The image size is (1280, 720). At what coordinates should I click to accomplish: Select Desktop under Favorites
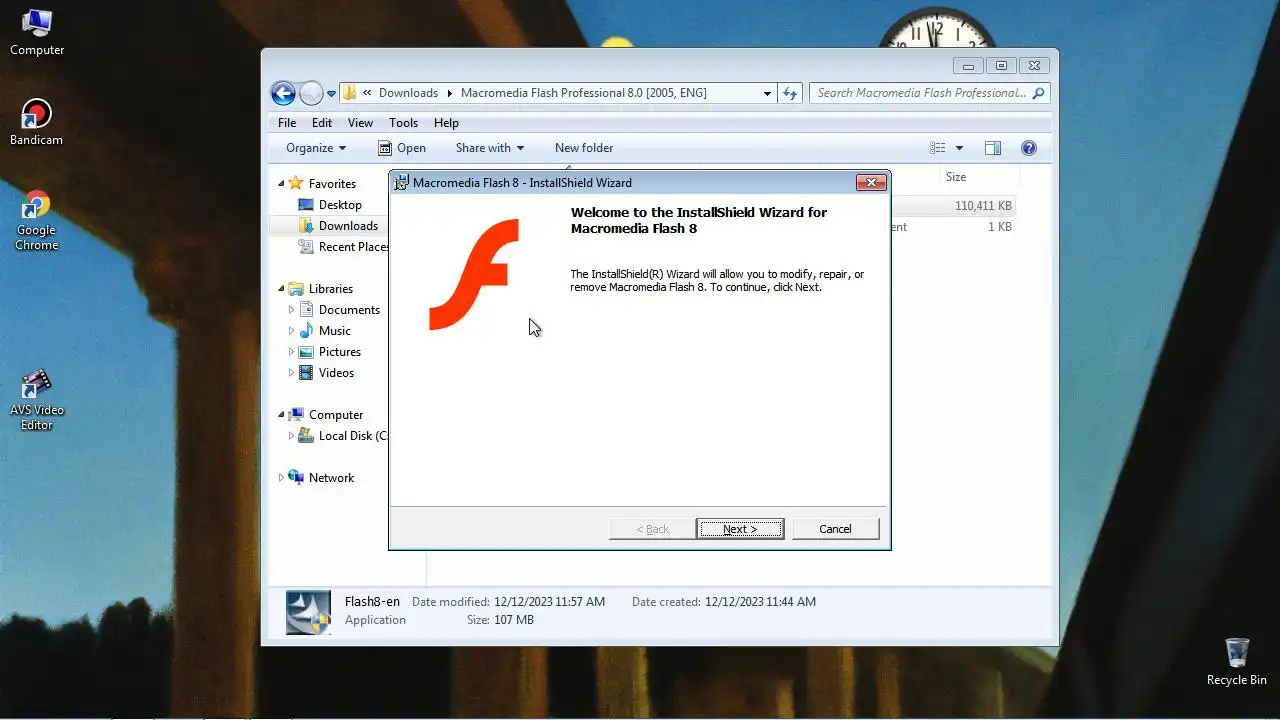coord(340,205)
